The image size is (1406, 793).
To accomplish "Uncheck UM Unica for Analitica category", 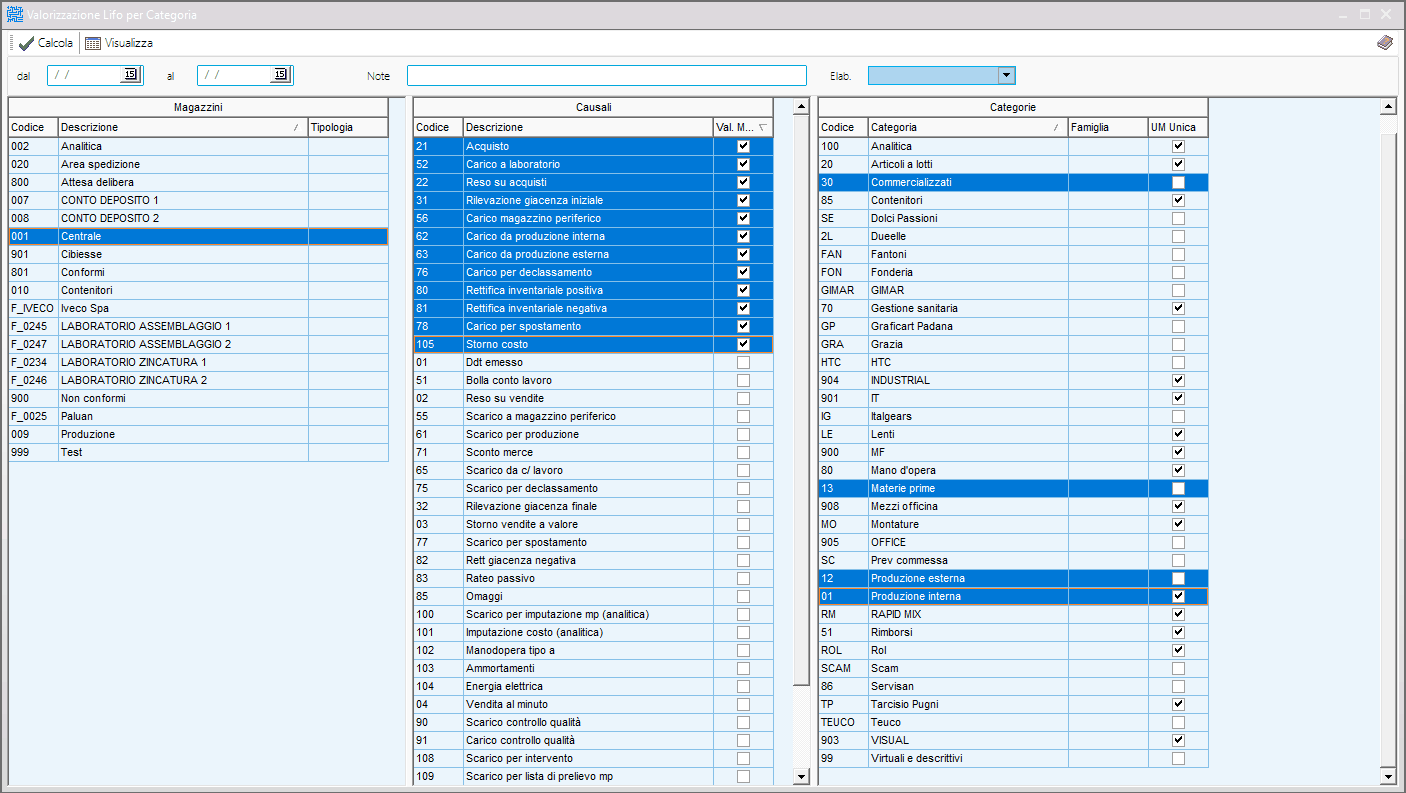I will (1178, 146).
